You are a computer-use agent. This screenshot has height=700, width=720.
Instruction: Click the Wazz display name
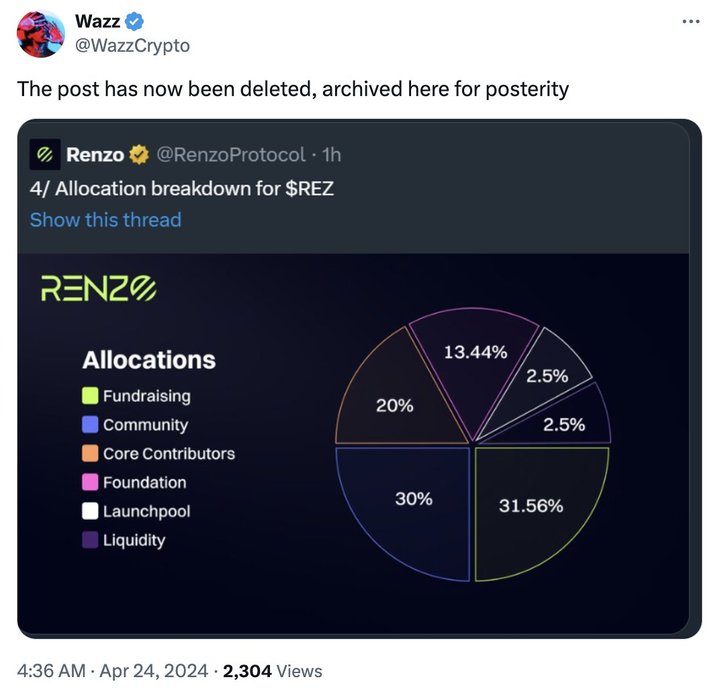[97, 22]
